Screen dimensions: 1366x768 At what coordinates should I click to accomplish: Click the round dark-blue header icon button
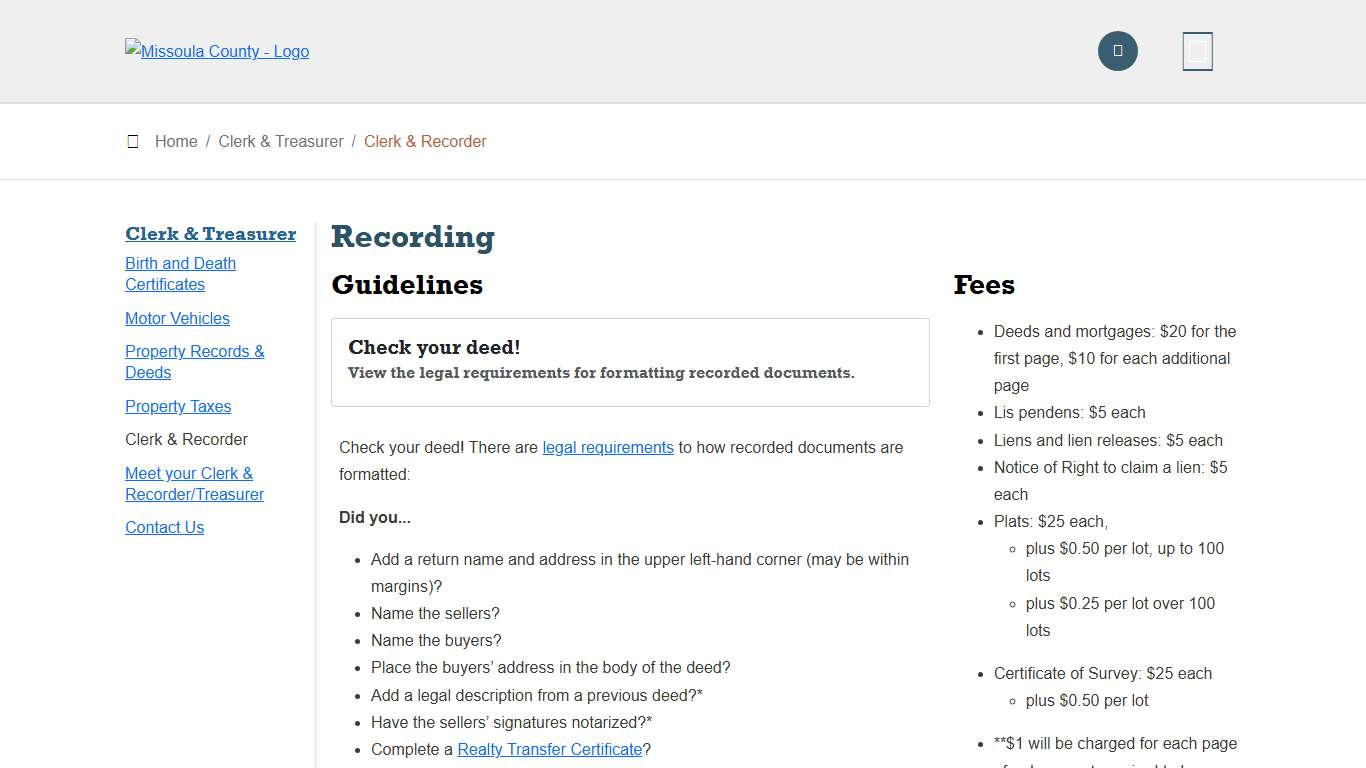point(1117,51)
